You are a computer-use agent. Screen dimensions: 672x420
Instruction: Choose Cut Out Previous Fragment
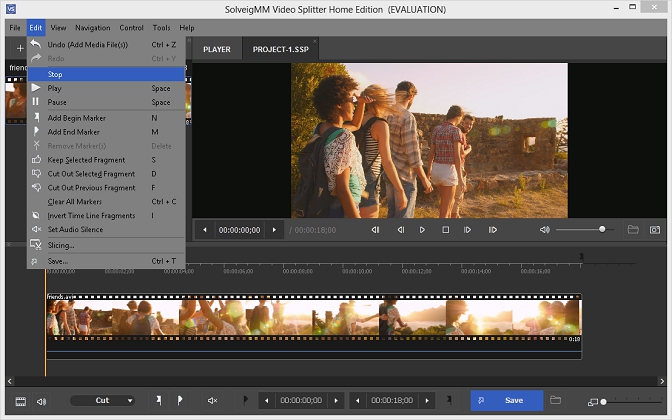pyautogui.click(x=106, y=188)
